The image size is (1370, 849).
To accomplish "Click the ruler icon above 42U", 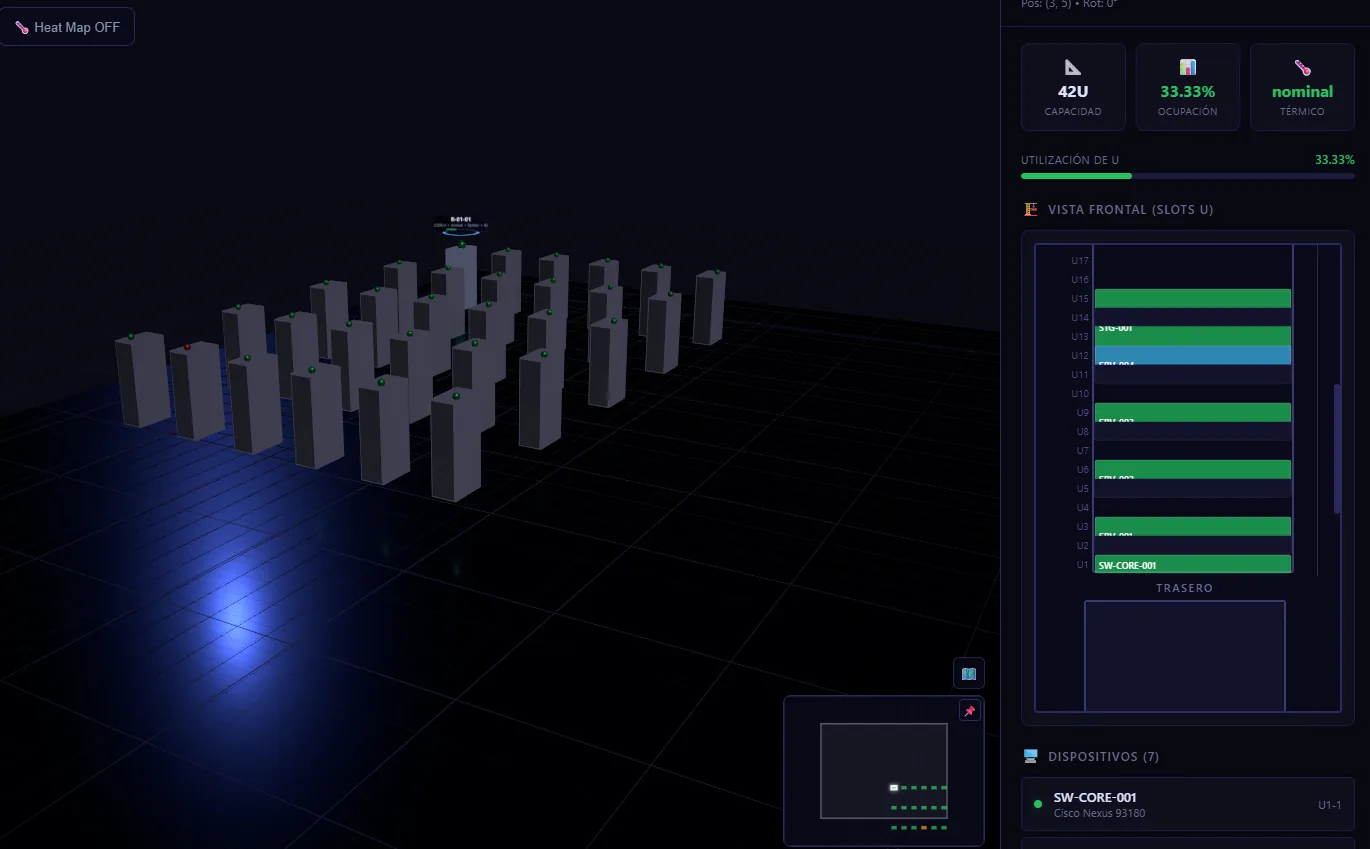I will pos(1073,67).
